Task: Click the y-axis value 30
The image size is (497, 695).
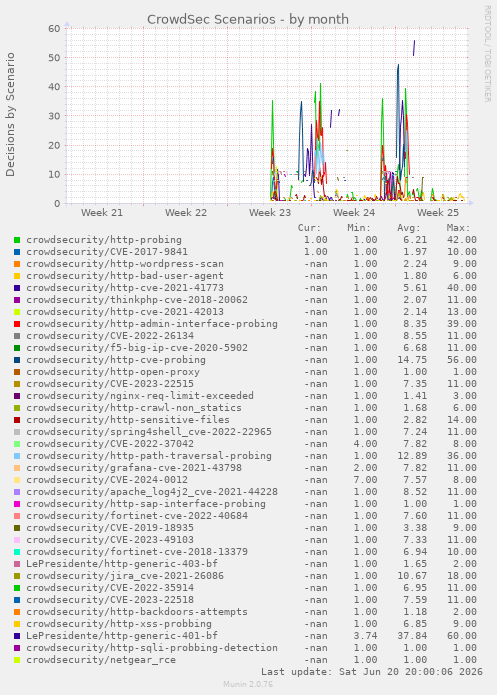Action: pos(54,116)
